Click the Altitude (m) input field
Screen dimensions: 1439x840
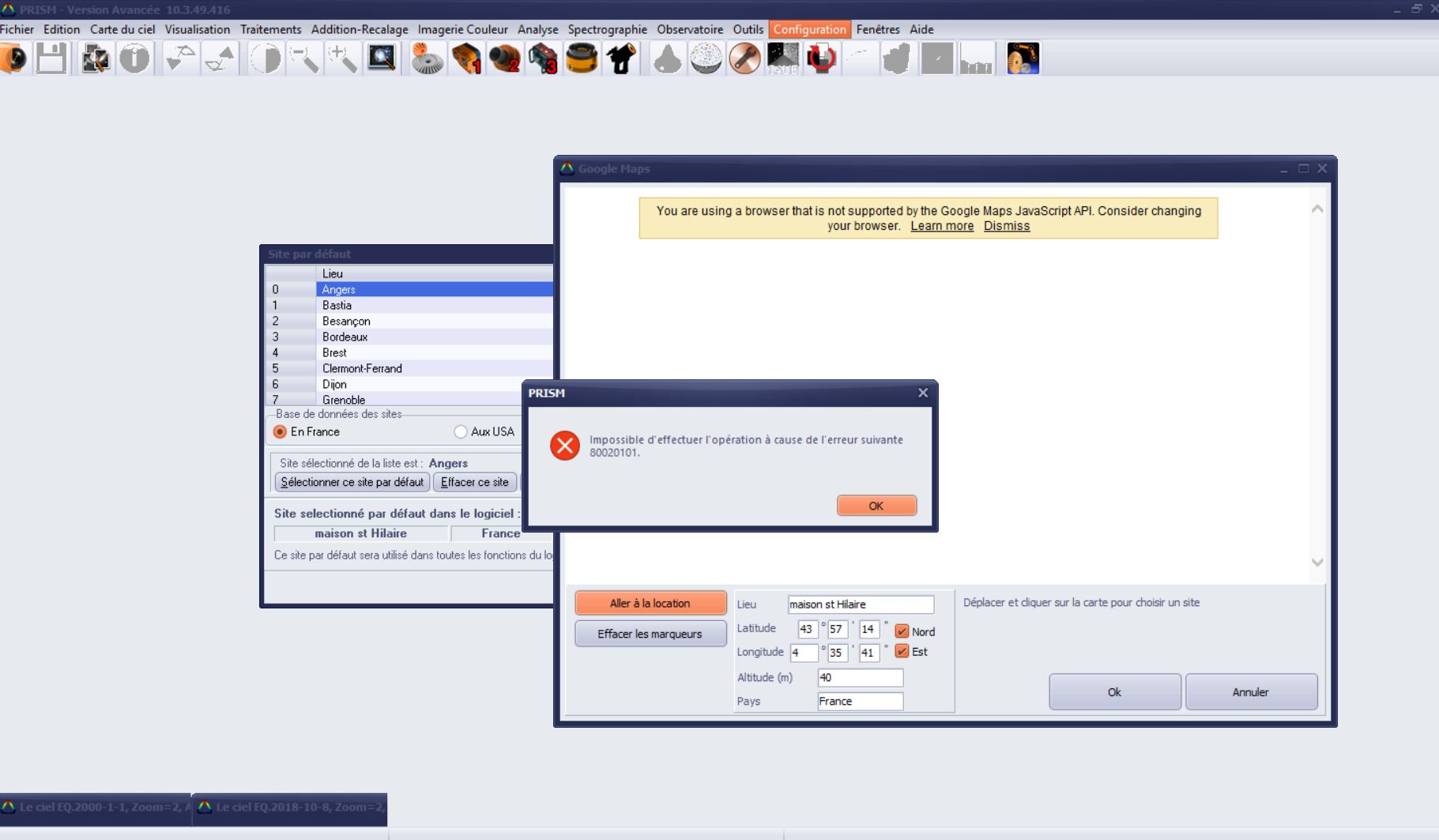(x=860, y=677)
